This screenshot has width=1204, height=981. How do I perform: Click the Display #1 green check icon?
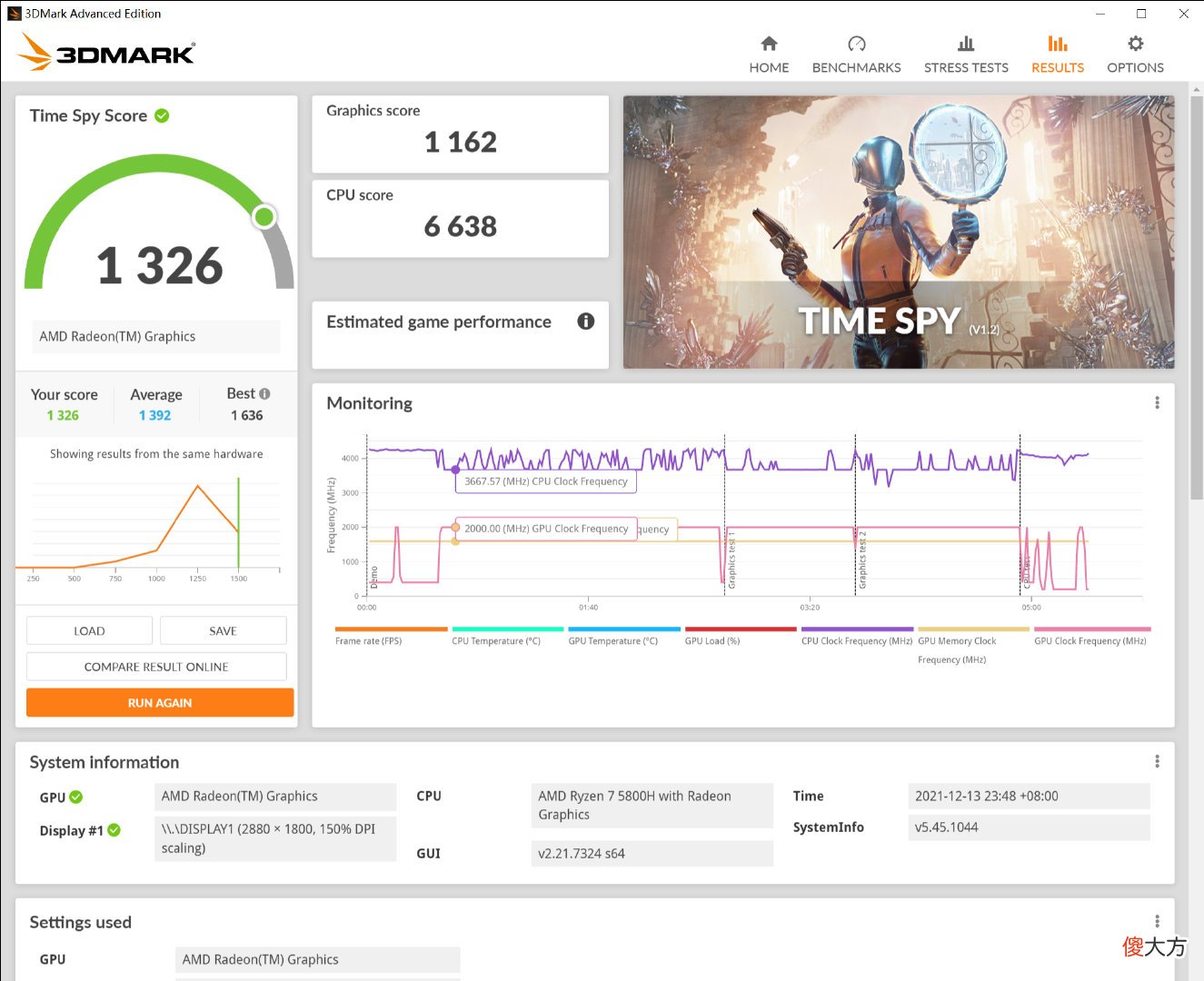tap(114, 829)
